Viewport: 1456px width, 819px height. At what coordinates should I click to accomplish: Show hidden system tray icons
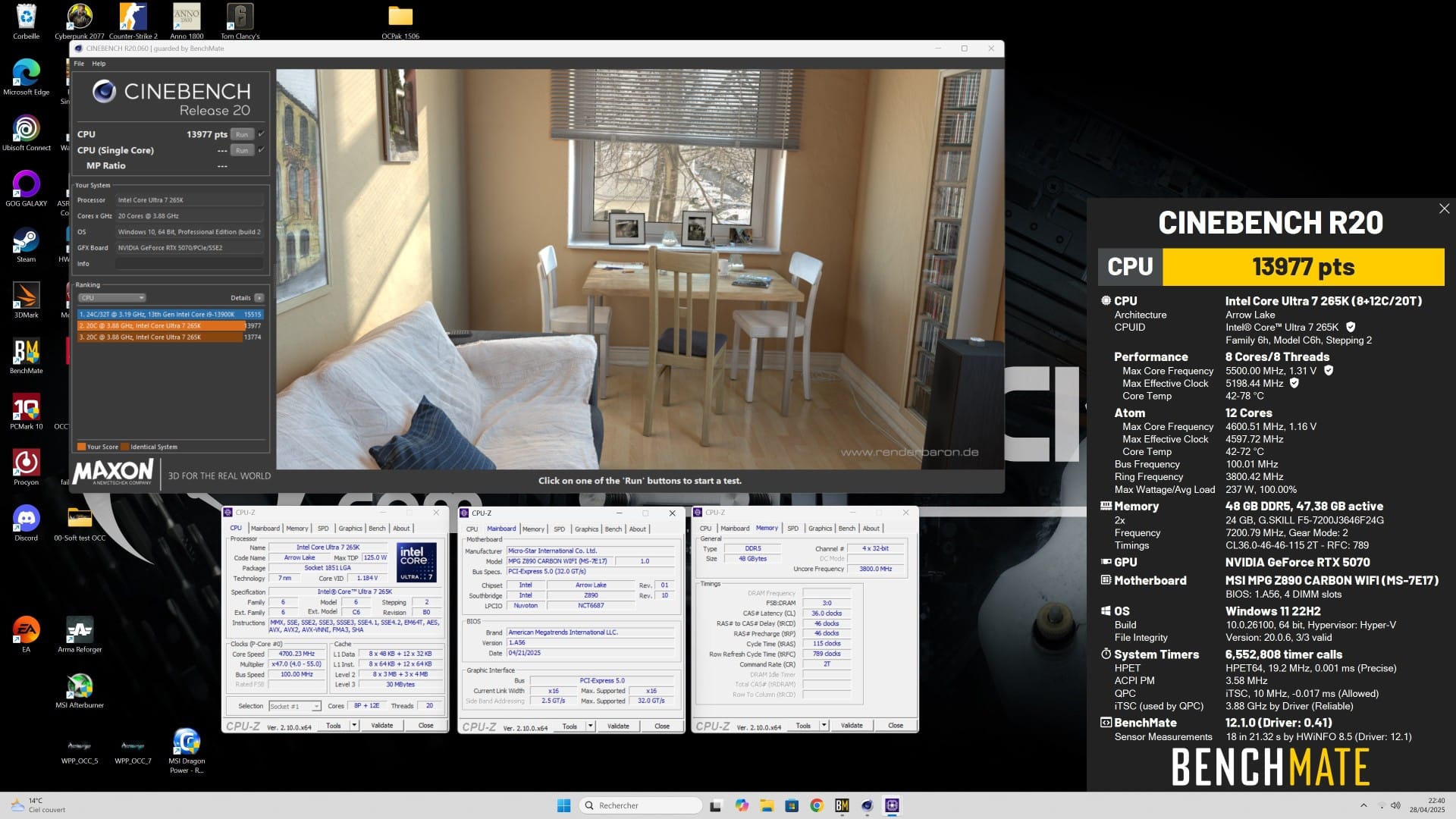click(x=1363, y=805)
